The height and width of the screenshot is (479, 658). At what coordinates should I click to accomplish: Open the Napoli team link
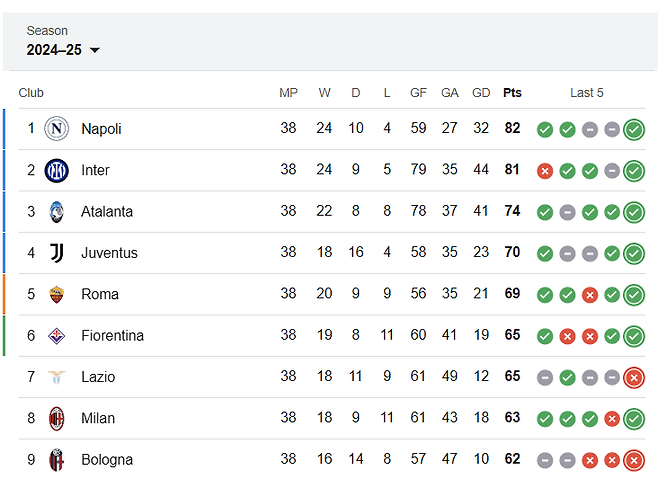point(101,129)
